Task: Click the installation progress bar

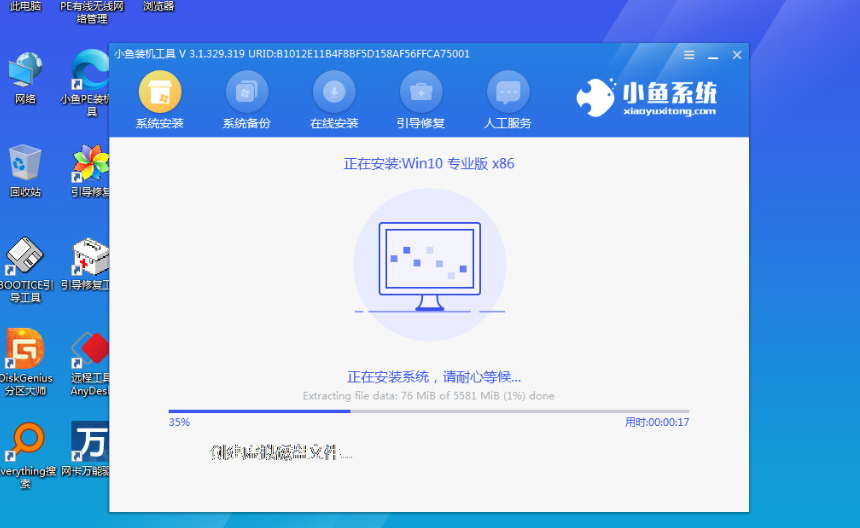Action: tap(428, 411)
